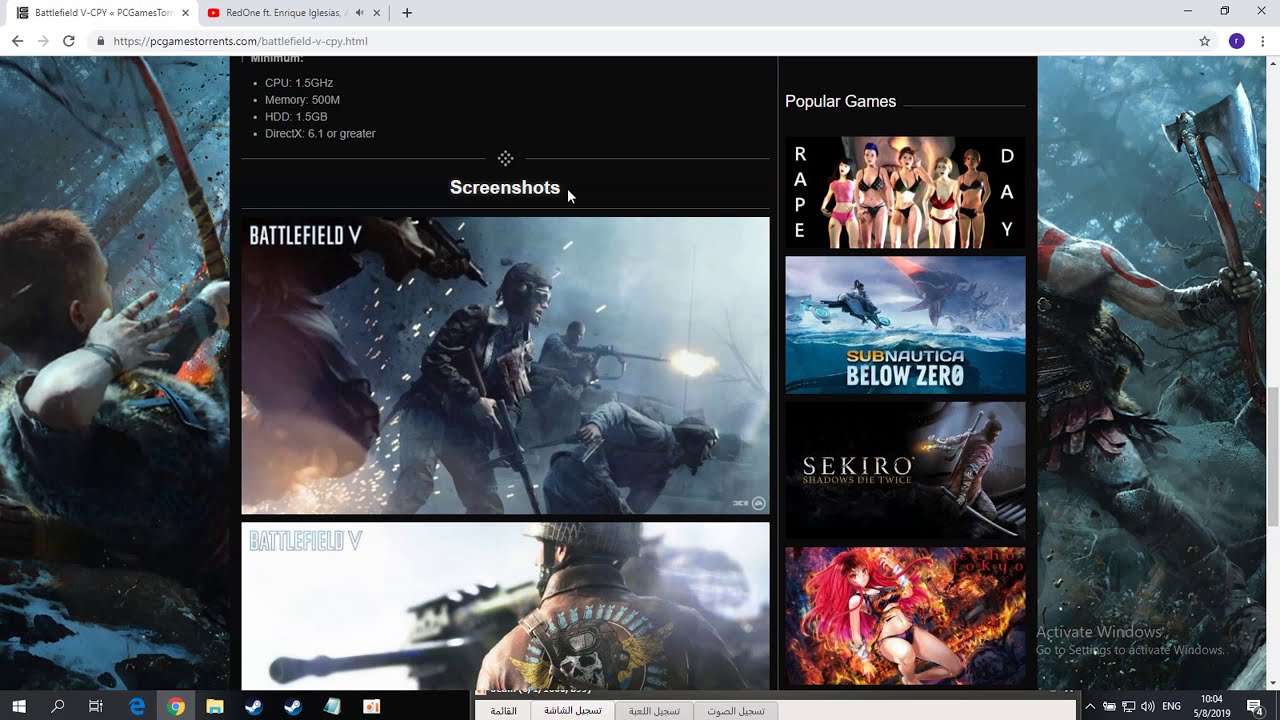Open first Battlefield V screenshot
1280x720 pixels.
coord(505,365)
